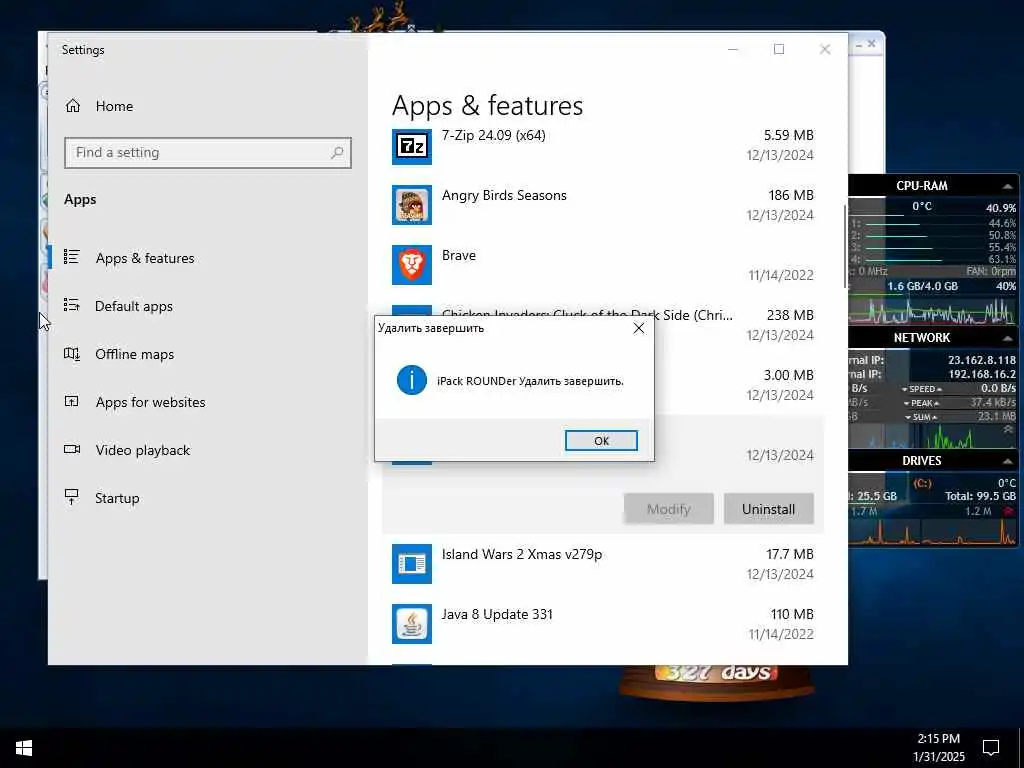Click the Video playback camera icon
Viewport: 1024px width, 768px height.
[x=72, y=449]
